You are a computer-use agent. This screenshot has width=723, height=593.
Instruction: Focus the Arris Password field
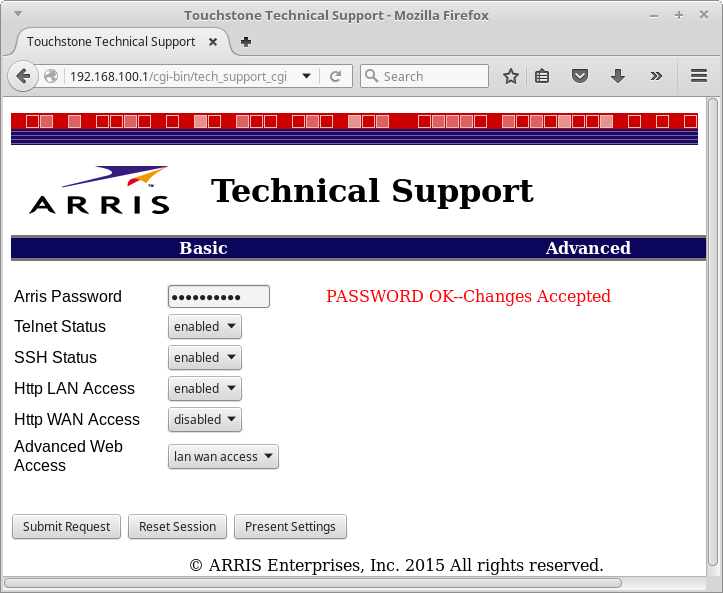[x=219, y=296]
